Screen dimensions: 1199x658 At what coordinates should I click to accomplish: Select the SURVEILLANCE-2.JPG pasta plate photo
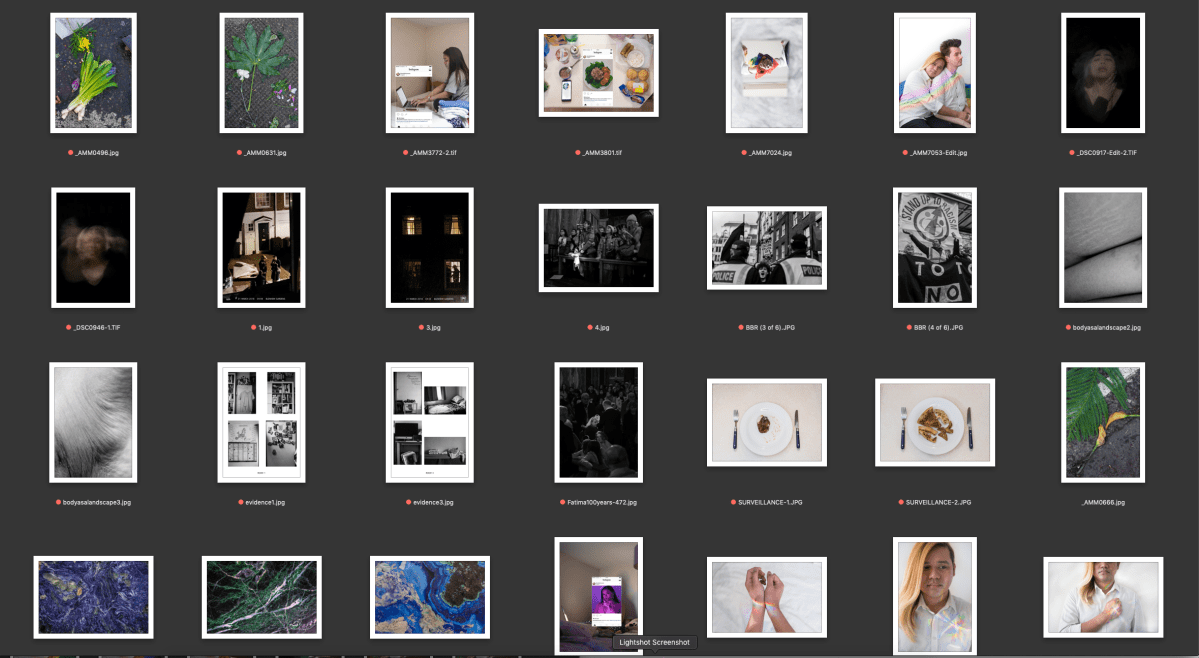point(934,422)
